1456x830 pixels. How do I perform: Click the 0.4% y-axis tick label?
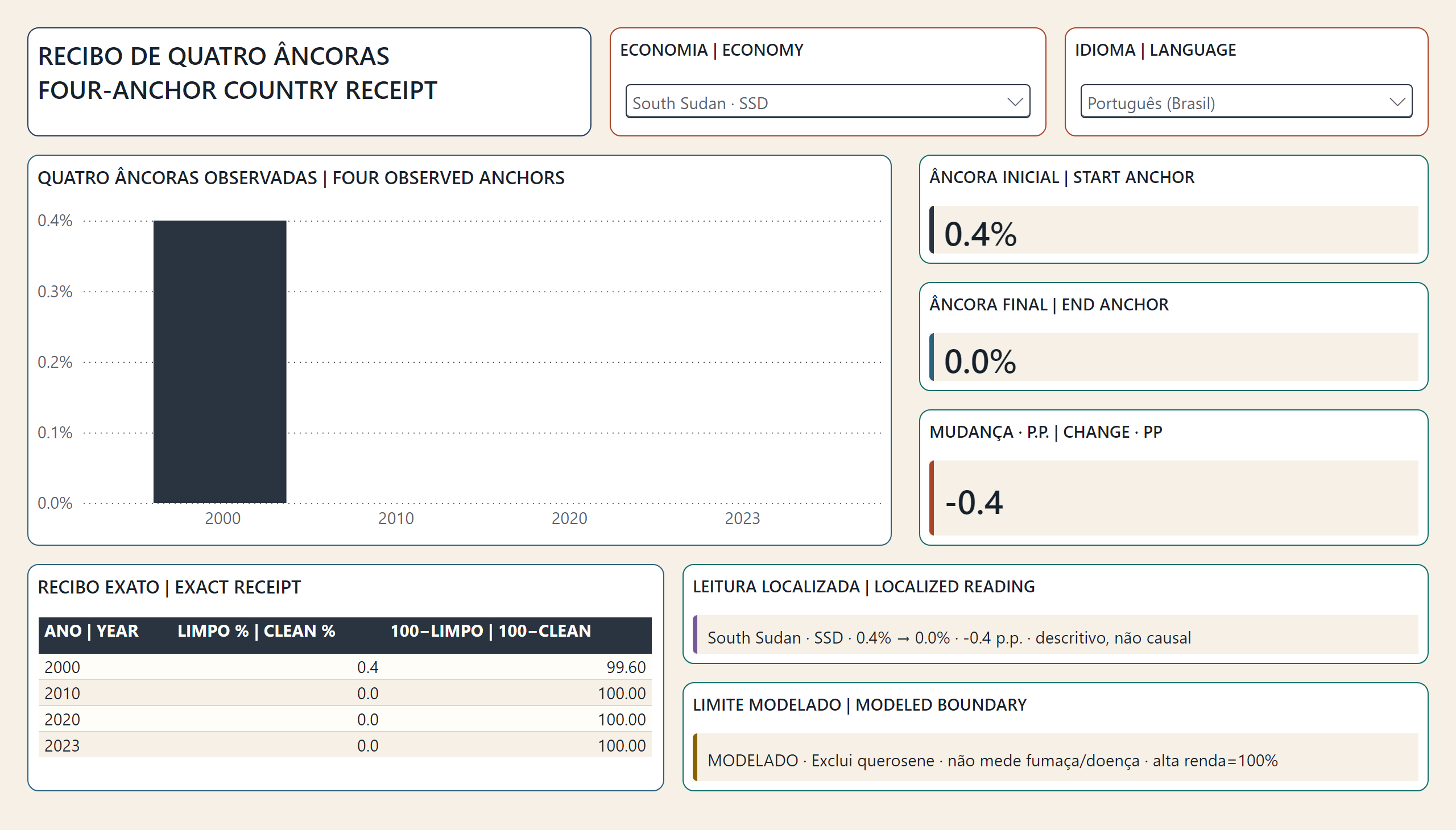55,221
